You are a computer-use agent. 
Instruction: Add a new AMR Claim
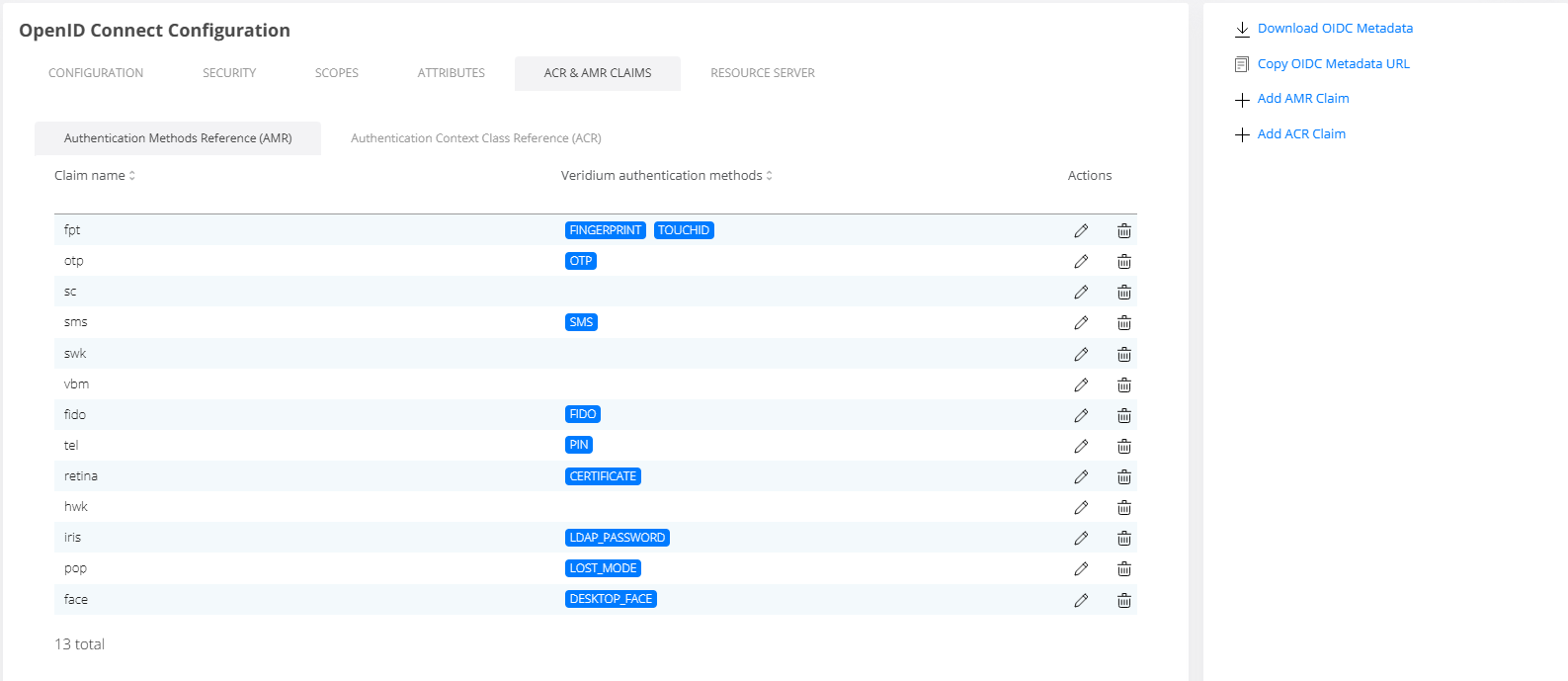coord(1302,99)
